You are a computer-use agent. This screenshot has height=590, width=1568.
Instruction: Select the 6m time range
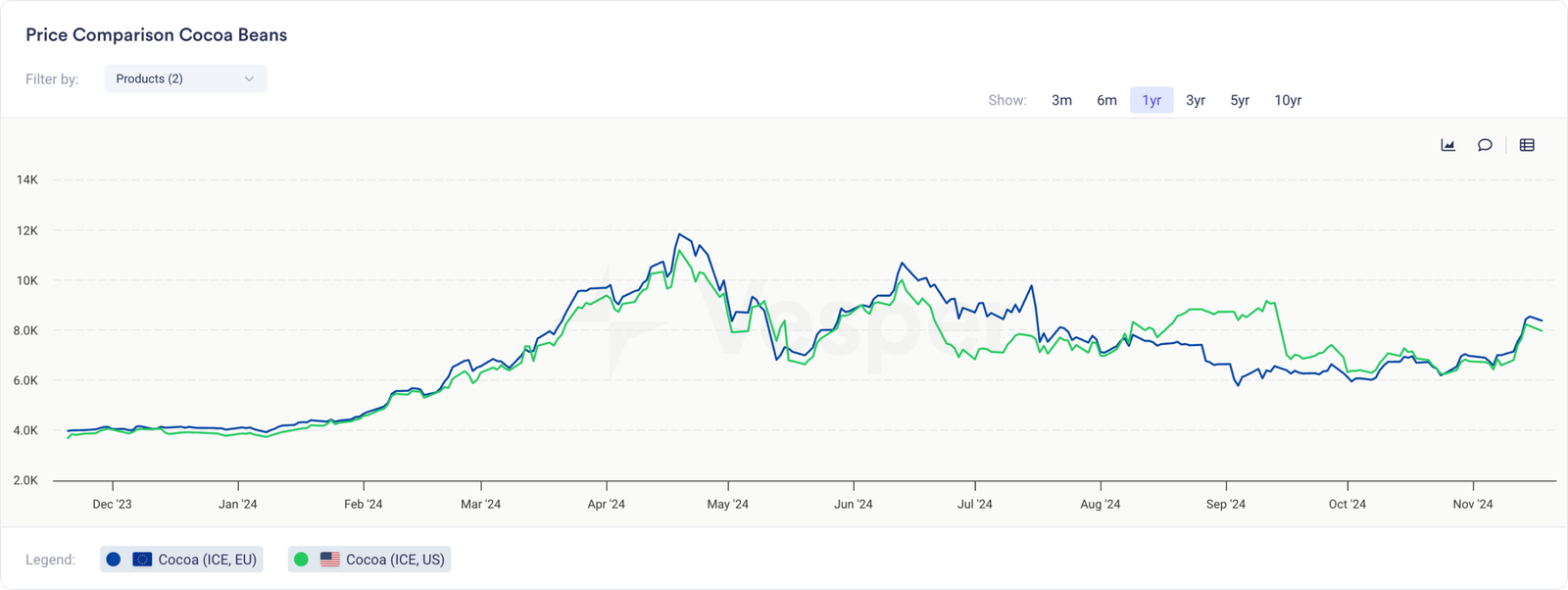pyautogui.click(x=1106, y=100)
